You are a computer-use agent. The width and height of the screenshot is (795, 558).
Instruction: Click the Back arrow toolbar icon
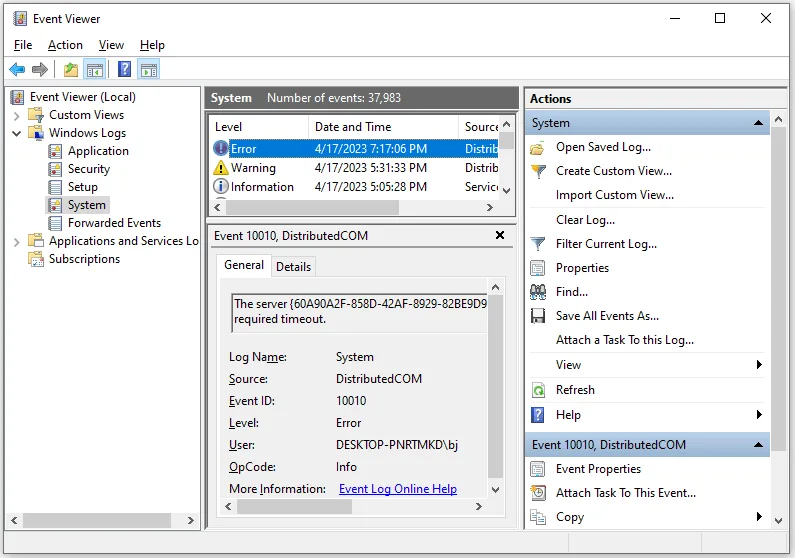click(17, 69)
